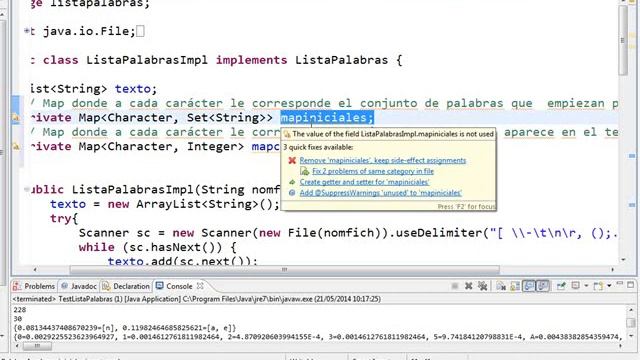Click the console output line '228'
The height and width of the screenshot is (360, 640).
tap(20, 310)
